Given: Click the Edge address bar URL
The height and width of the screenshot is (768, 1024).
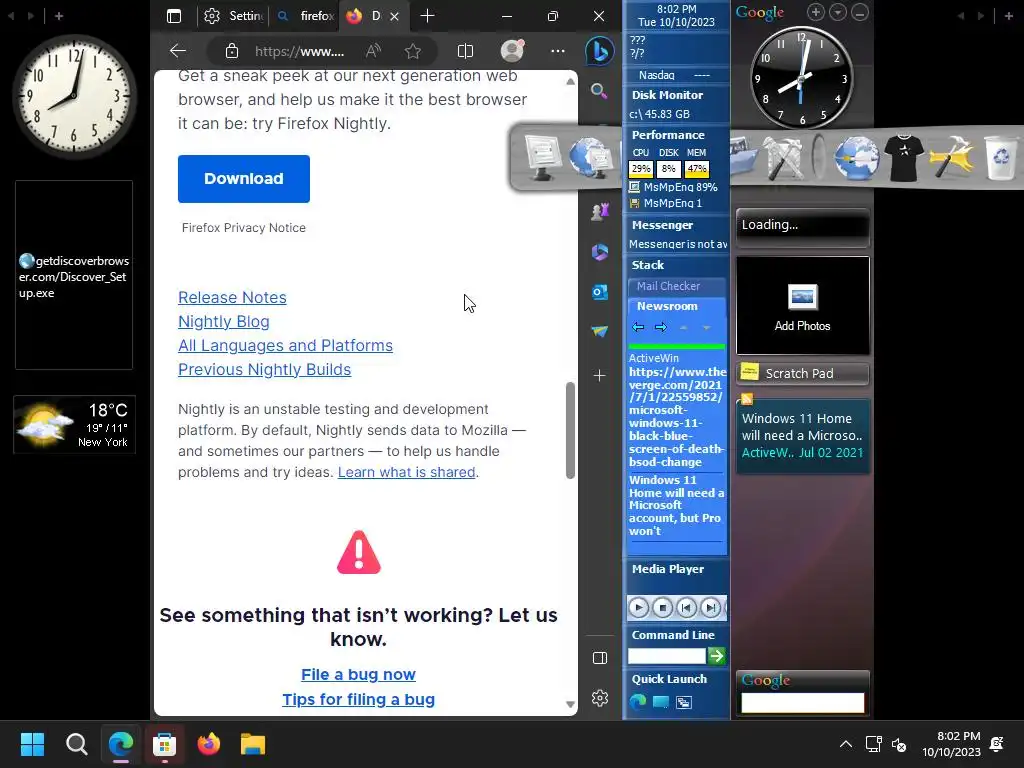Looking at the screenshot, I should click(x=299, y=52).
